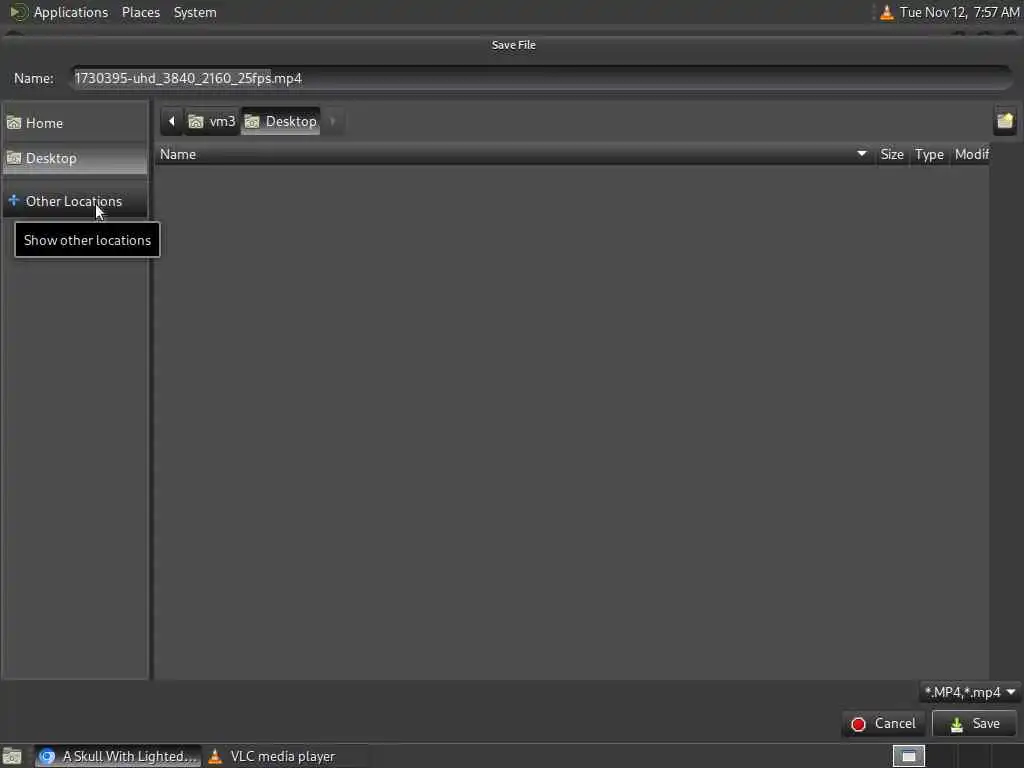Click the blue plus icon beside Other Locations
1024x768 pixels.
14,200
